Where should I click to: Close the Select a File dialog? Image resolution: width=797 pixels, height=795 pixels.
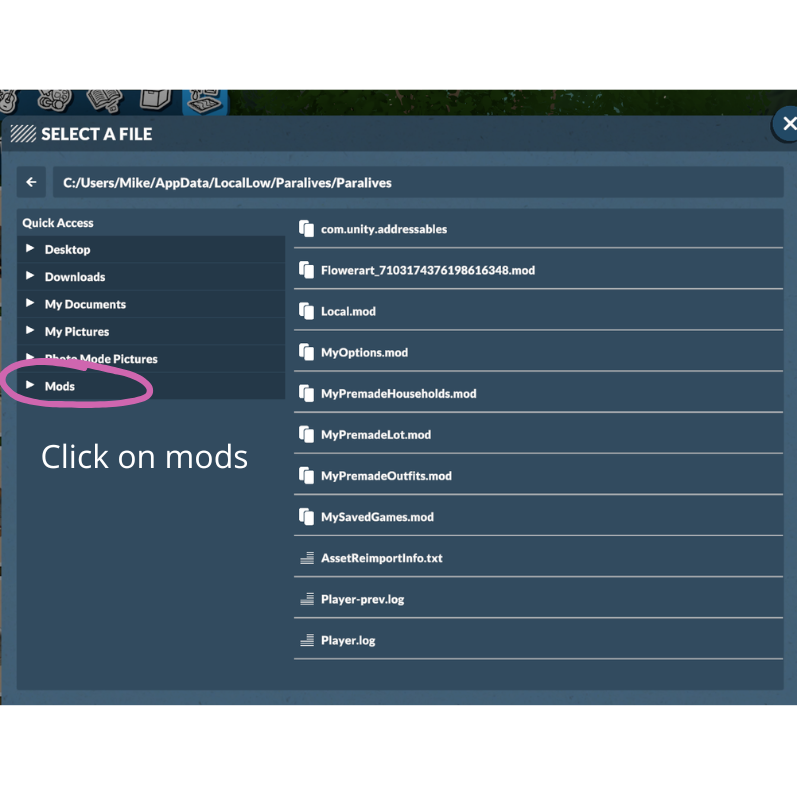point(788,124)
